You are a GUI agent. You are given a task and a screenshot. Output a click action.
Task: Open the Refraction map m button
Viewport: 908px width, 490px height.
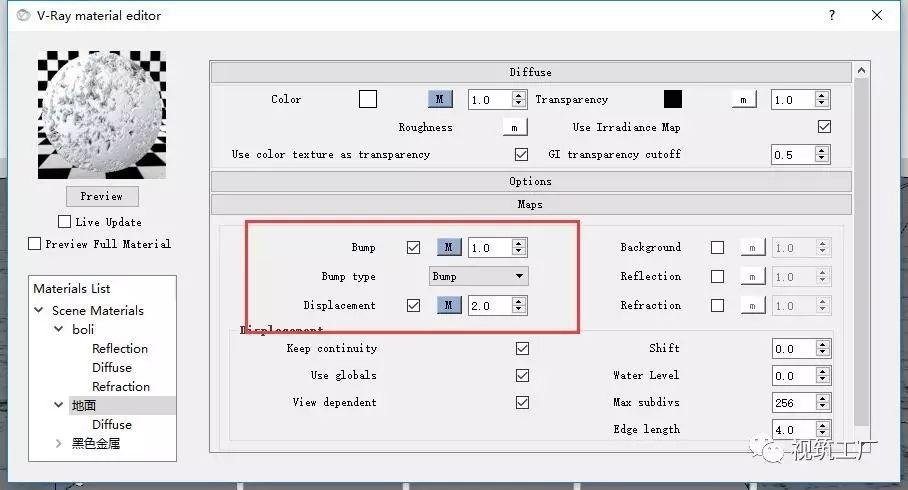[x=753, y=305]
